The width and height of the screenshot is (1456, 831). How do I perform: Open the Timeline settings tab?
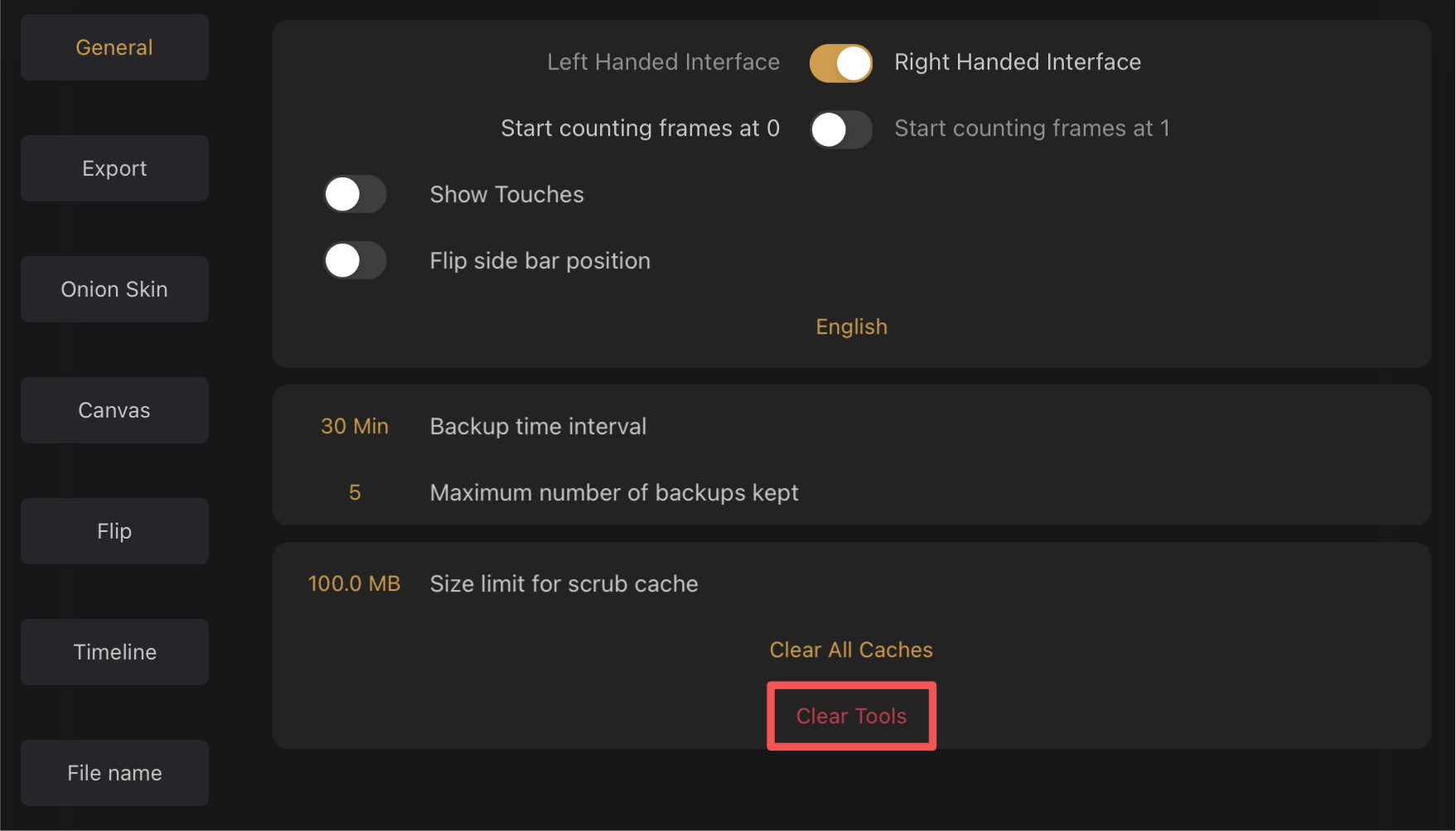[114, 652]
